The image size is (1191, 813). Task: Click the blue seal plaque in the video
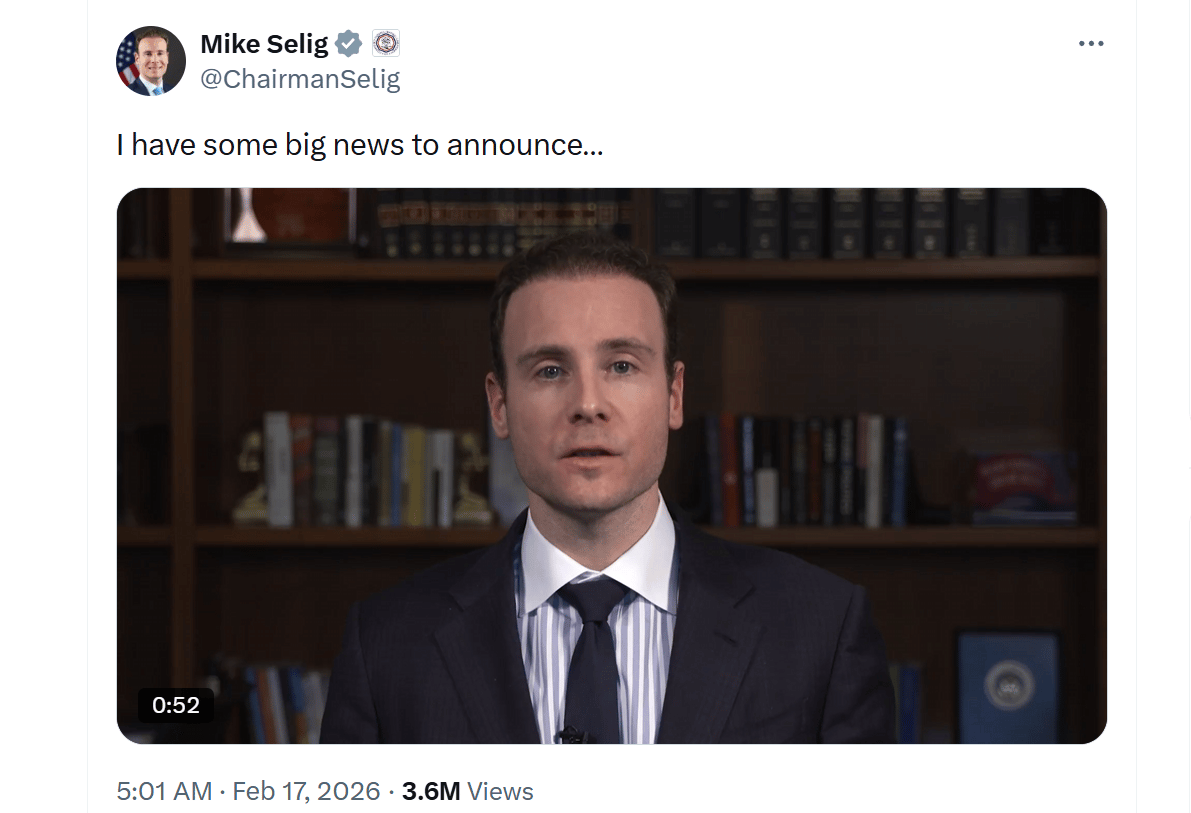pyautogui.click(x=1008, y=687)
